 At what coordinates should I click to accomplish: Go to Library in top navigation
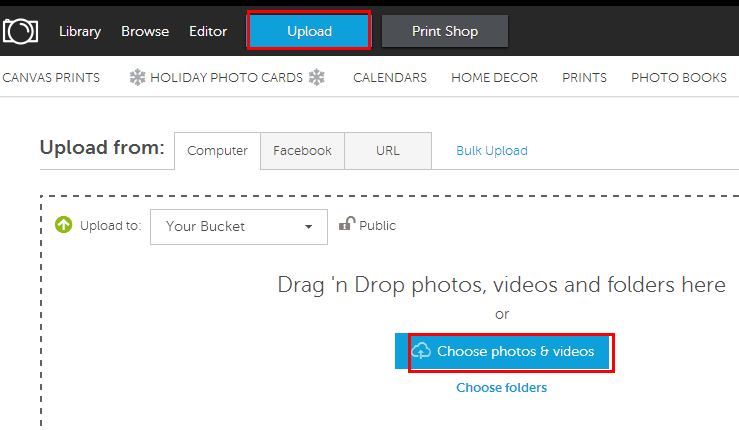[80, 31]
